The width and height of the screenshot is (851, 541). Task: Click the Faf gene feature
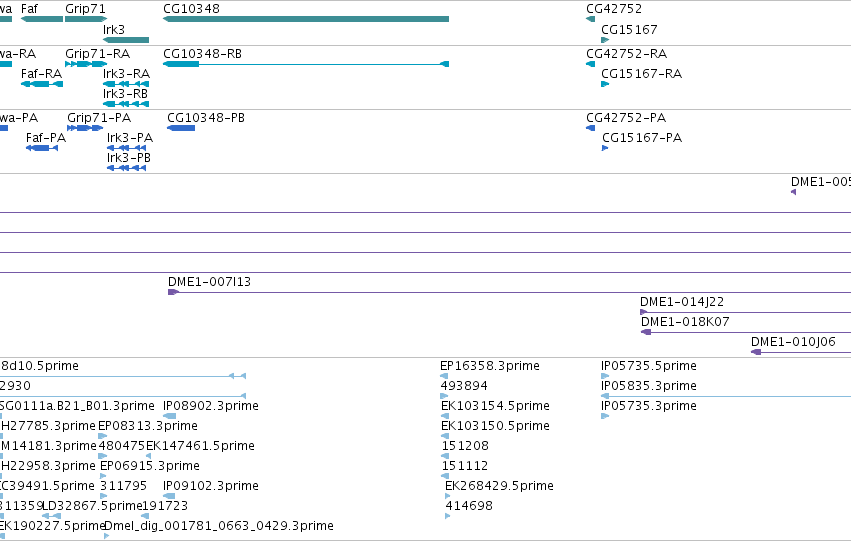[x=42, y=19]
